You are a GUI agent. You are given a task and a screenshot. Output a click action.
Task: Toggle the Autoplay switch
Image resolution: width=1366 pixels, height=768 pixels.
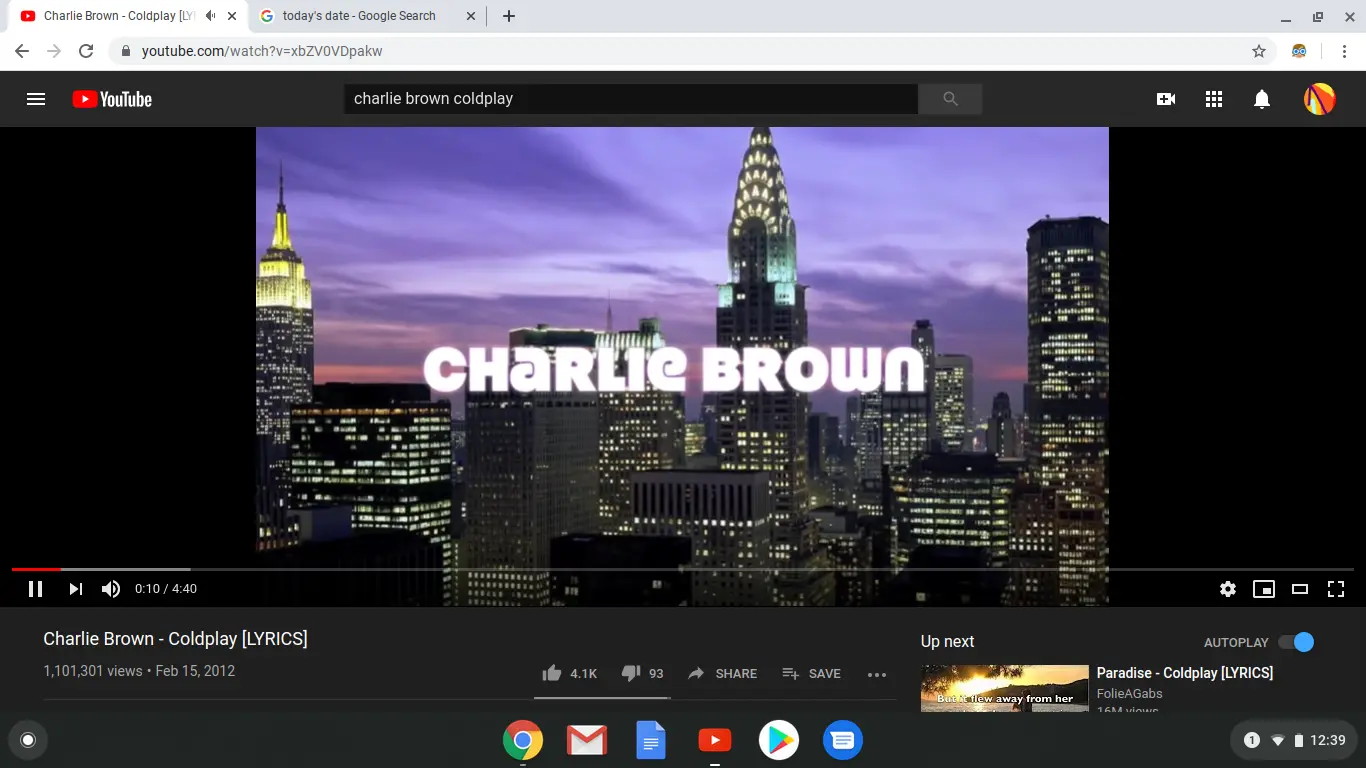[x=1296, y=642]
